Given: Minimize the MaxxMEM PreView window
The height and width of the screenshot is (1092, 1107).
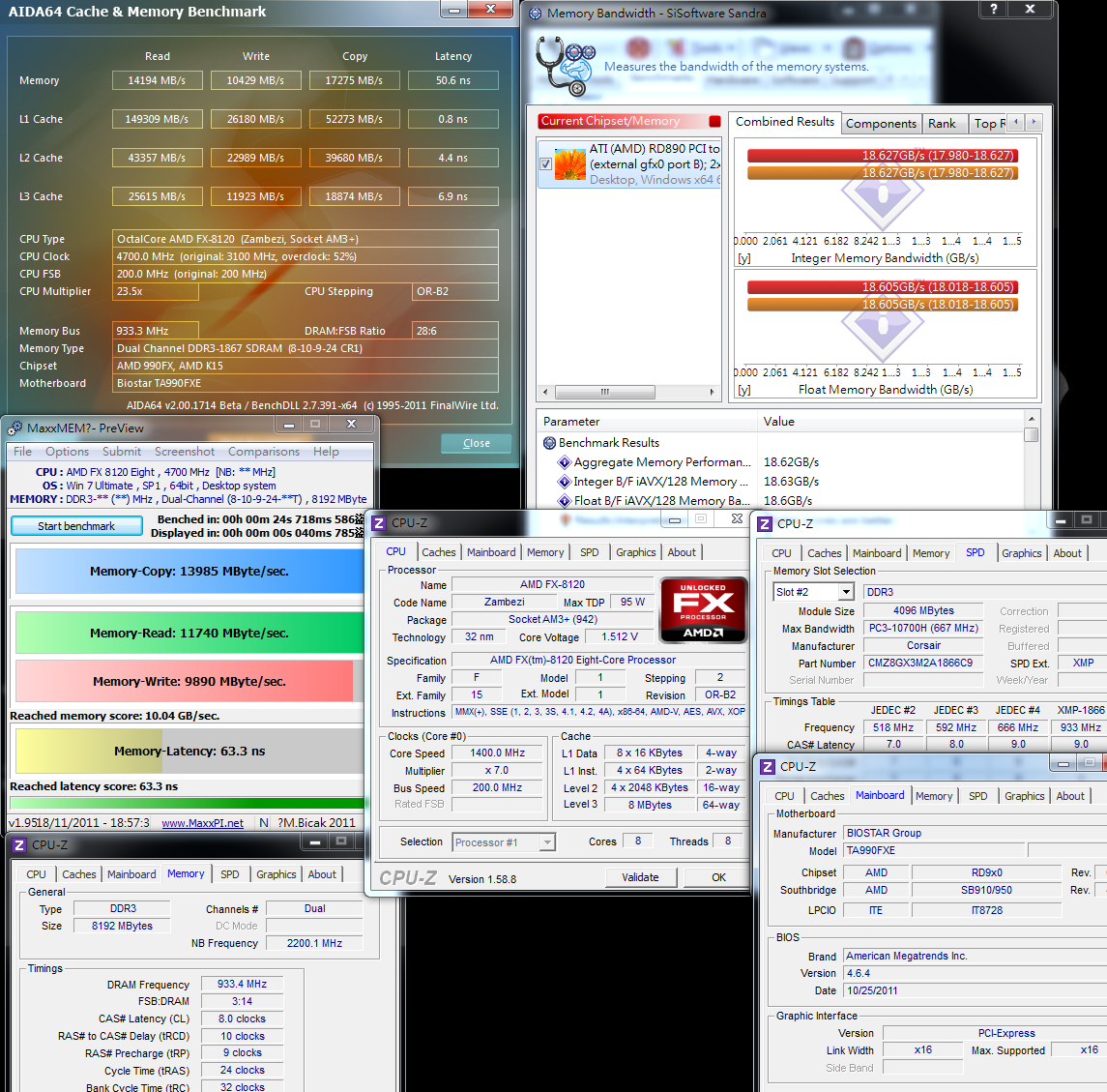Looking at the screenshot, I should (x=288, y=425).
